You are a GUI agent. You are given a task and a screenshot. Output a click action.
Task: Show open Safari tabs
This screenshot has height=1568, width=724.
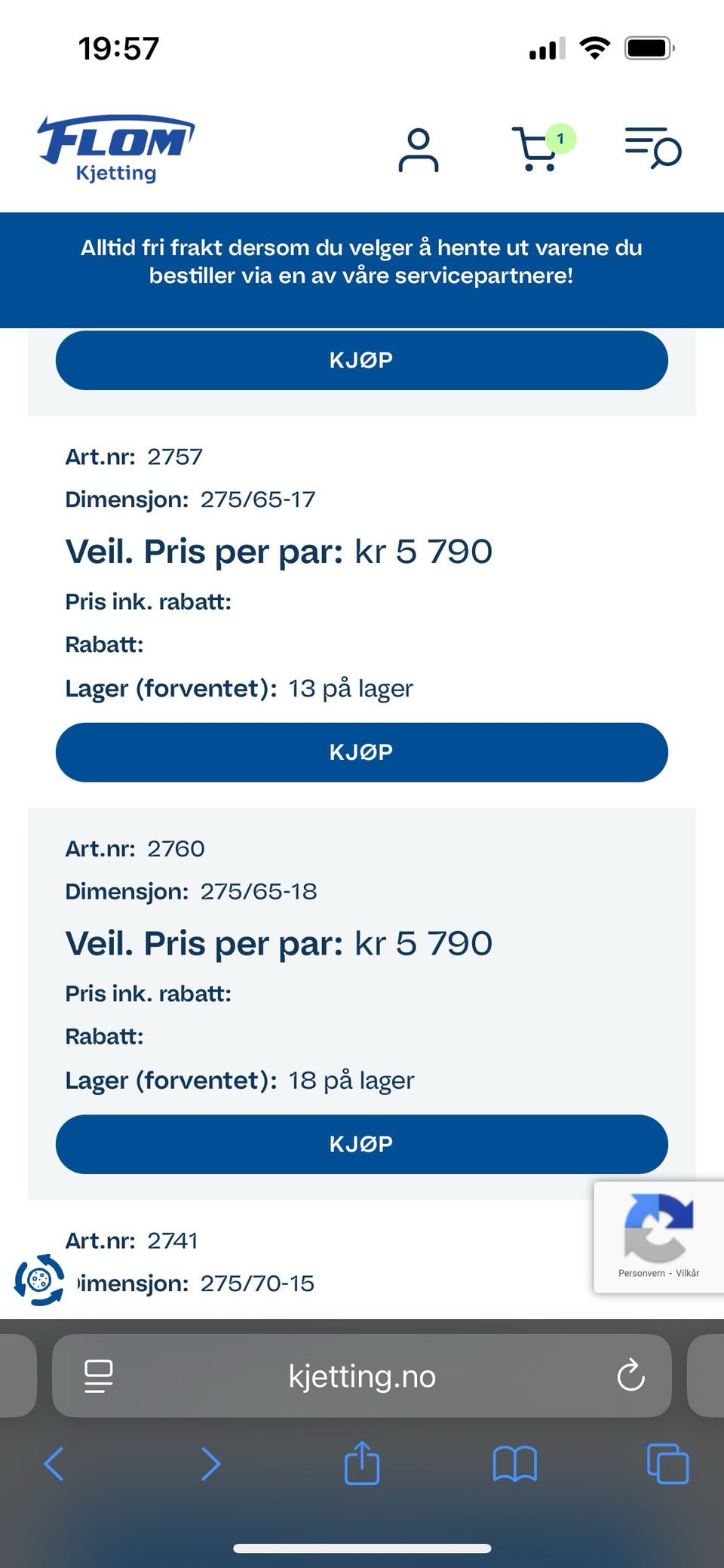point(667,1464)
